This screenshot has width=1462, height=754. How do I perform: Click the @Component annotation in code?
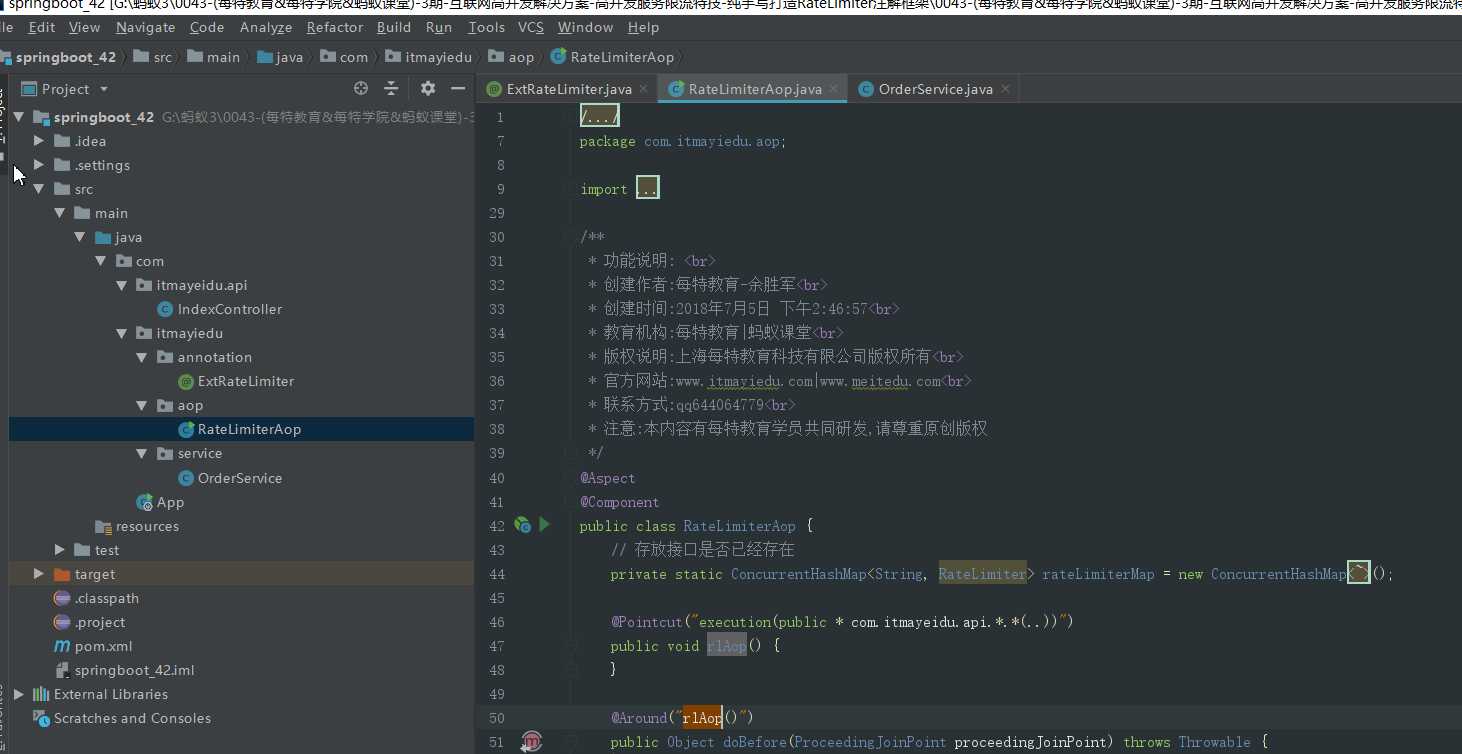[x=619, y=502]
